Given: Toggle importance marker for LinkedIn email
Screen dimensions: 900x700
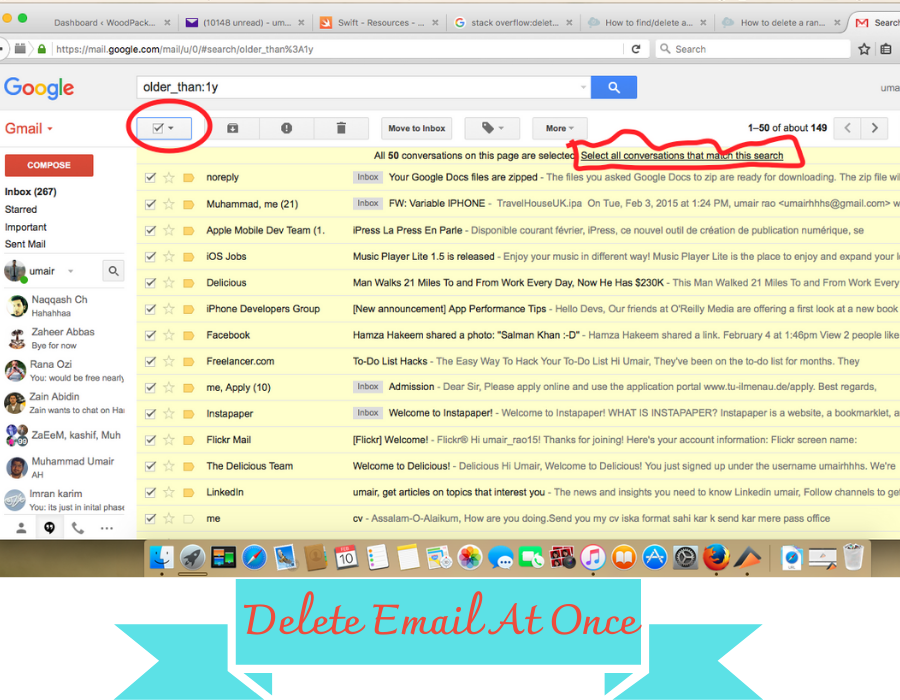Looking at the screenshot, I should pos(188,492).
